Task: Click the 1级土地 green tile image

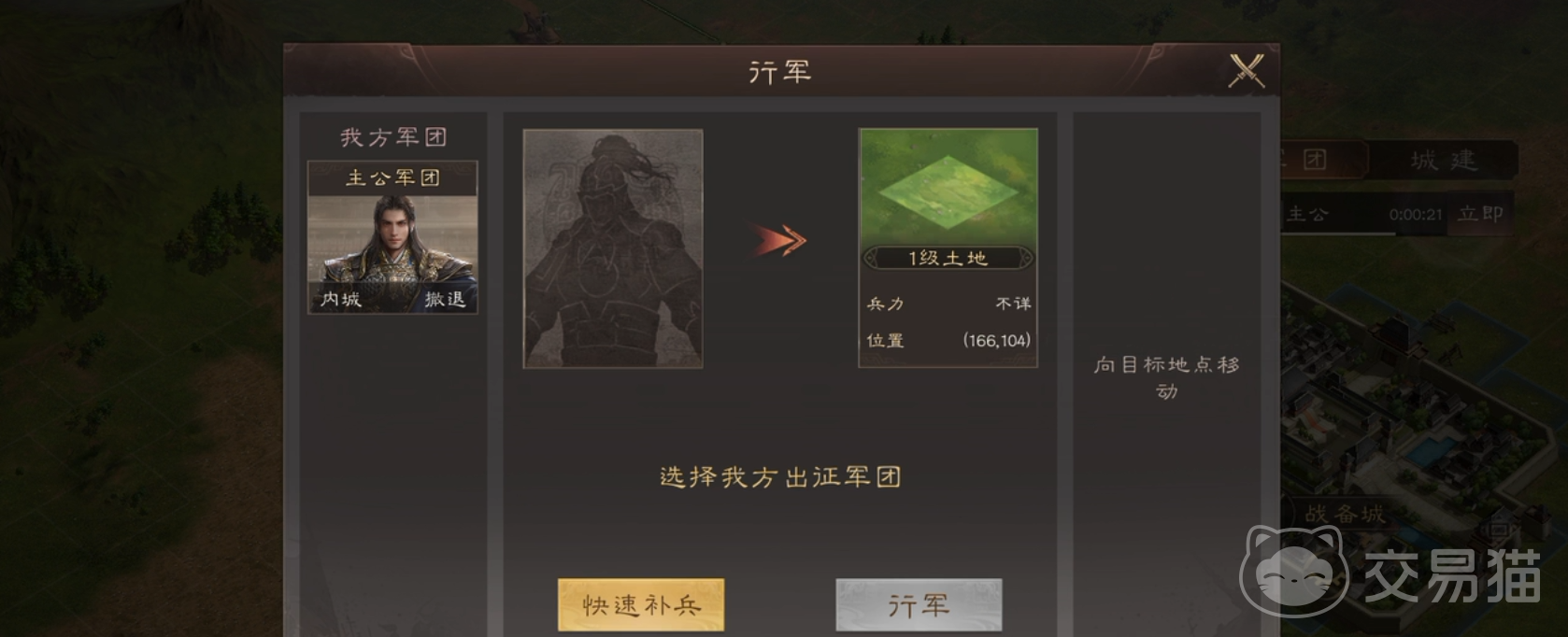Action: tap(948, 187)
